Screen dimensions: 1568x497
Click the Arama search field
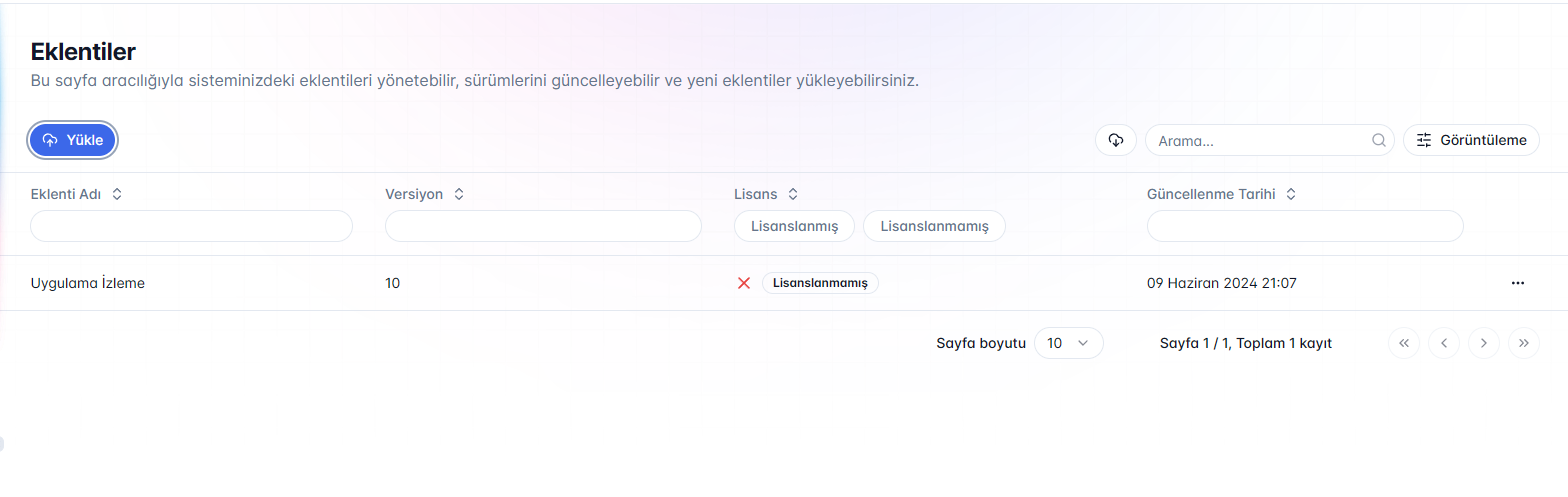pos(1260,140)
